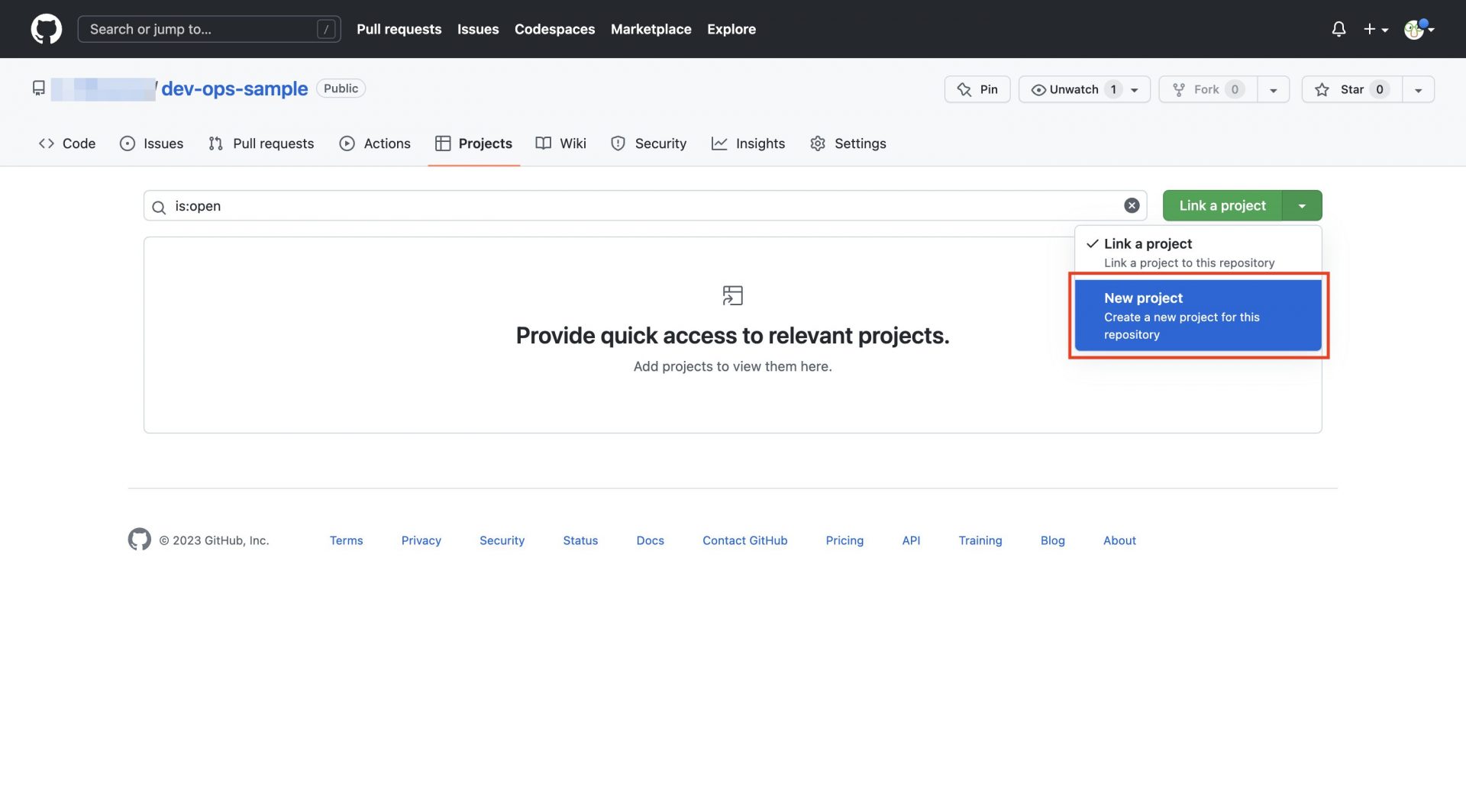Open the repository Settings tab
Viewport: 1466px width, 812px height.
coord(848,143)
